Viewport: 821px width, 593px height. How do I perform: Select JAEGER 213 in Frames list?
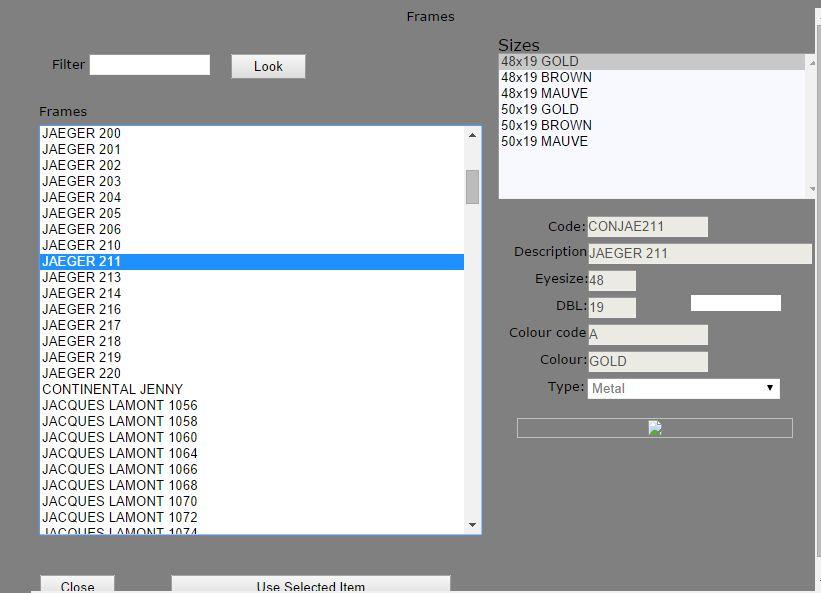252,277
